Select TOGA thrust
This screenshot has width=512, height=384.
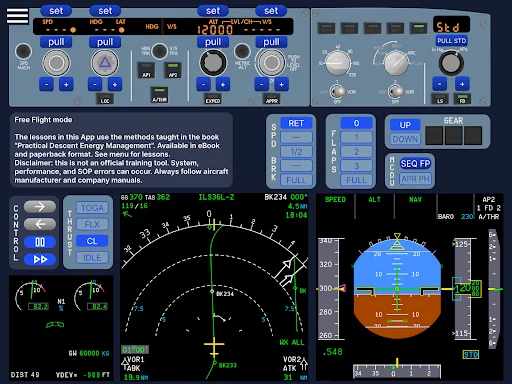click(92, 208)
